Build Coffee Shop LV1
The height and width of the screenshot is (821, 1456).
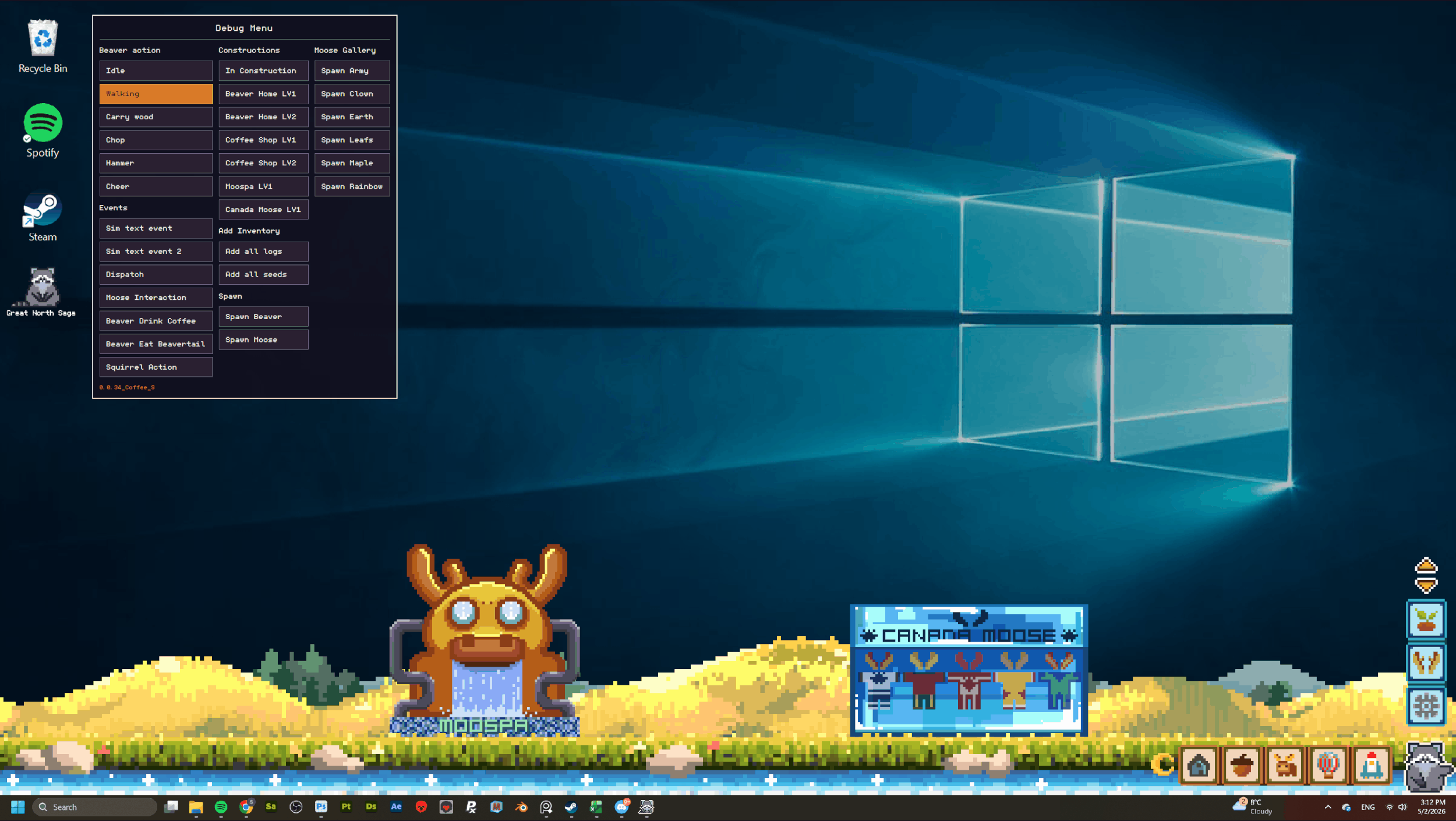pos(263,140)
